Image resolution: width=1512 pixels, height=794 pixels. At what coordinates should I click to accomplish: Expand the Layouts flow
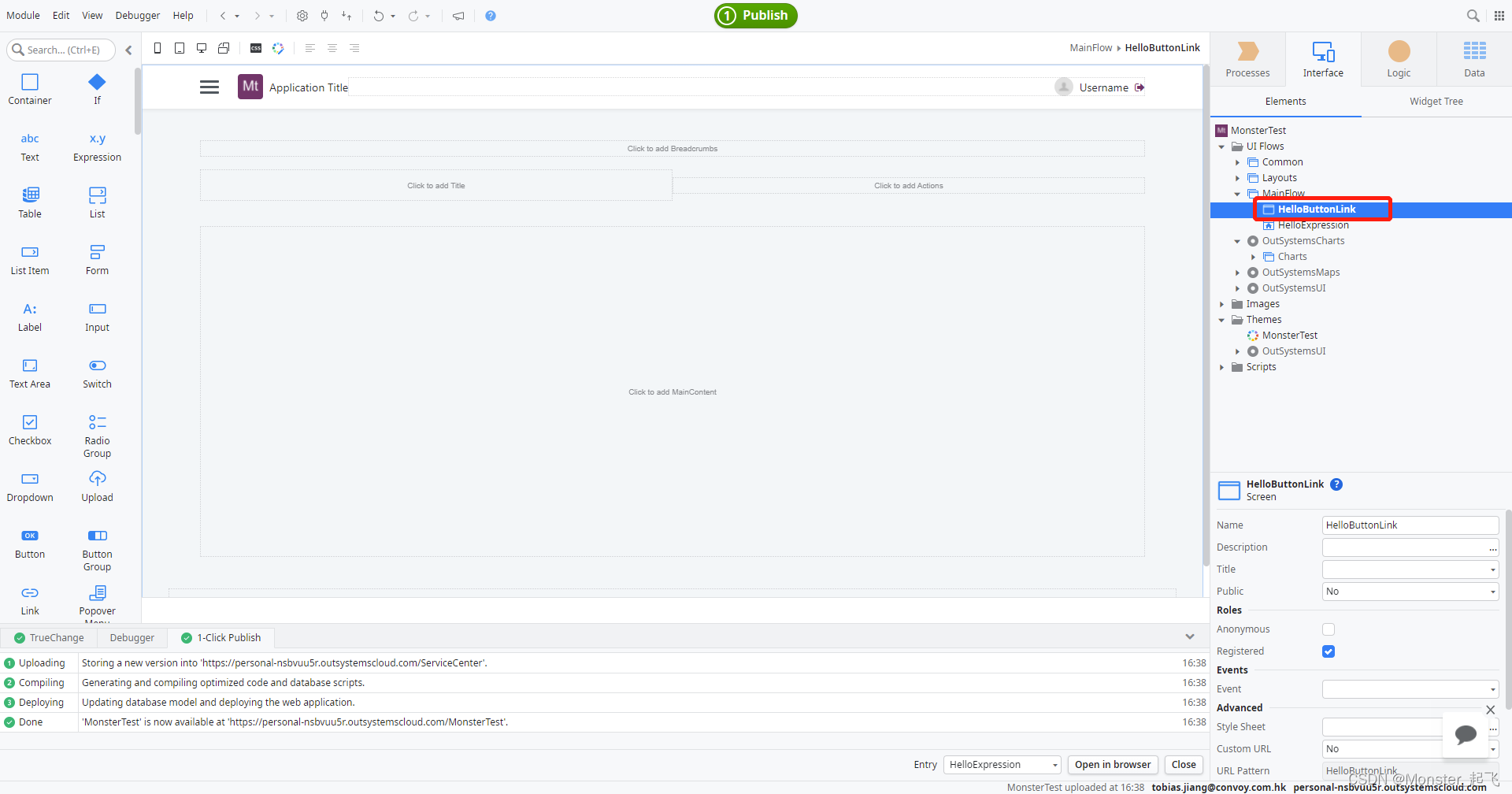click(x=1237, y=178)
